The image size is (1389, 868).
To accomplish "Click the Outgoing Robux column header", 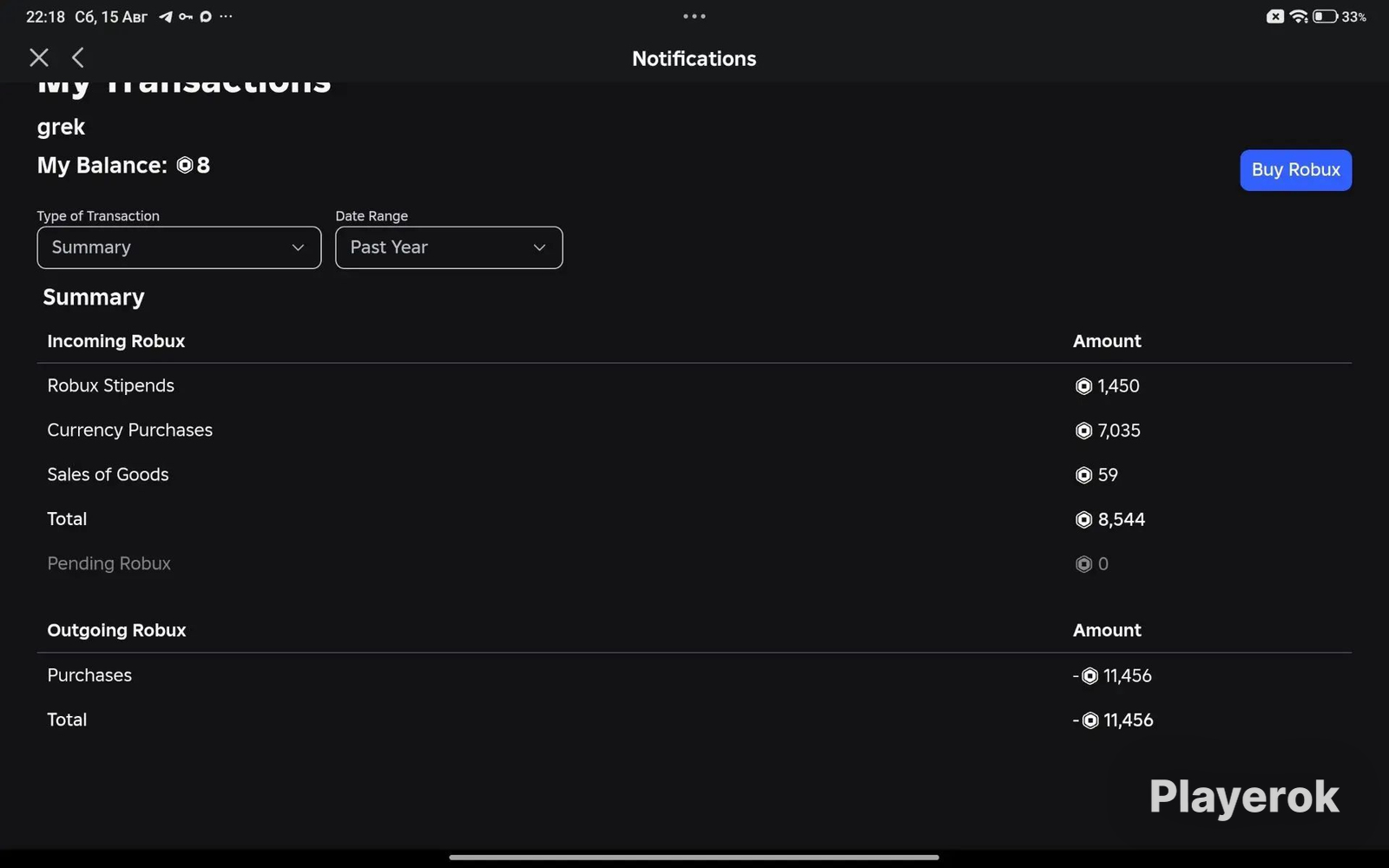I will (116, 630).
